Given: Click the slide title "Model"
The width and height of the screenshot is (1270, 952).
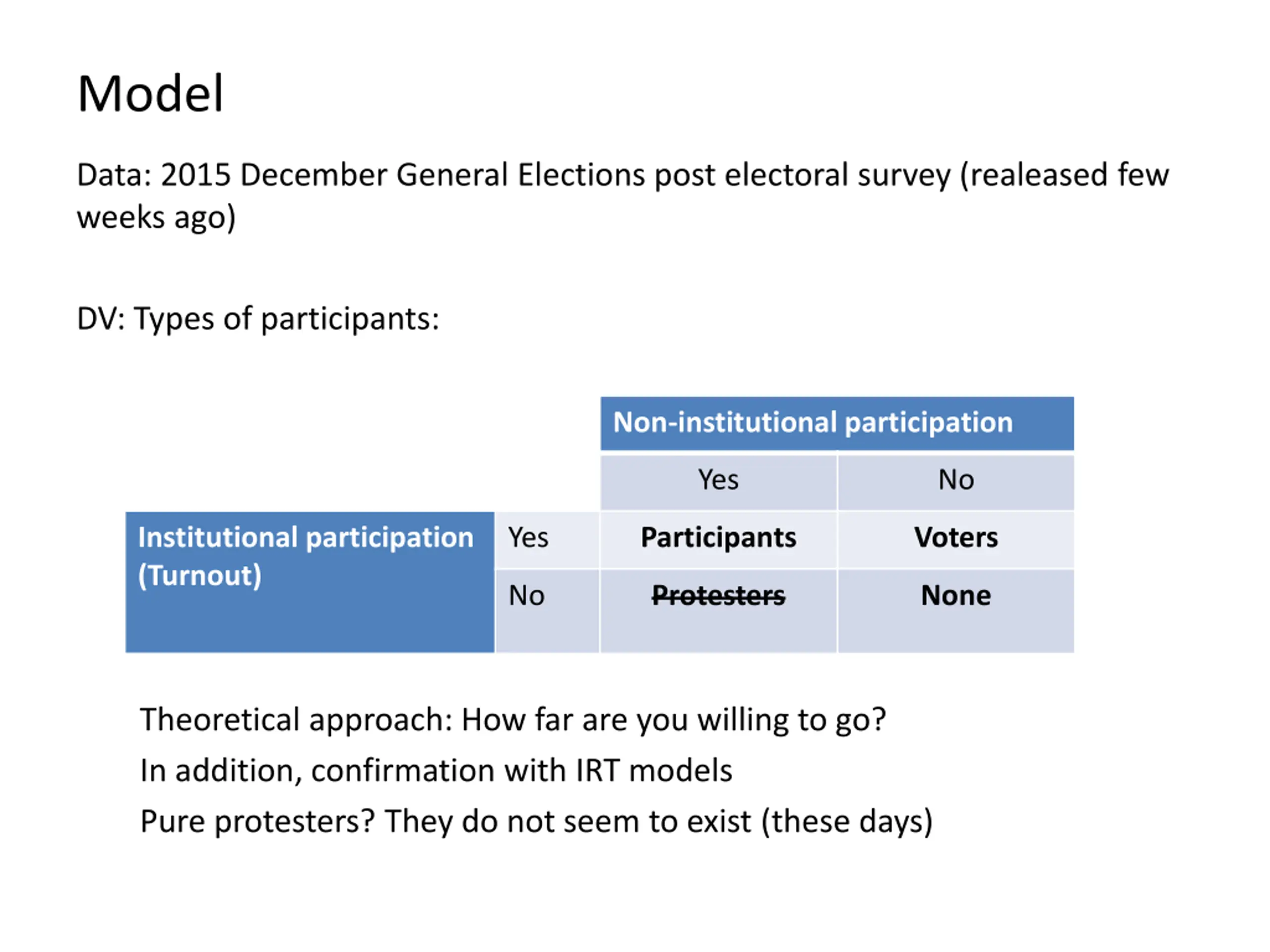Looking at the screenshot, I should 150,94.
